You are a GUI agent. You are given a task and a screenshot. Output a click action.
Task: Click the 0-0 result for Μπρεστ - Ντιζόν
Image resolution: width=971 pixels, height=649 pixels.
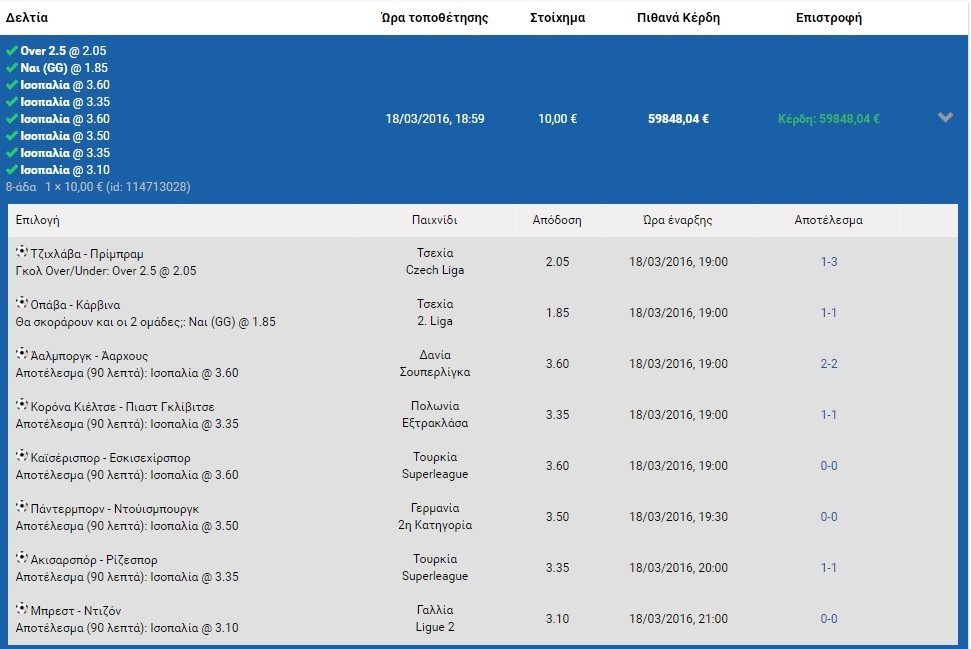[828, 619]
